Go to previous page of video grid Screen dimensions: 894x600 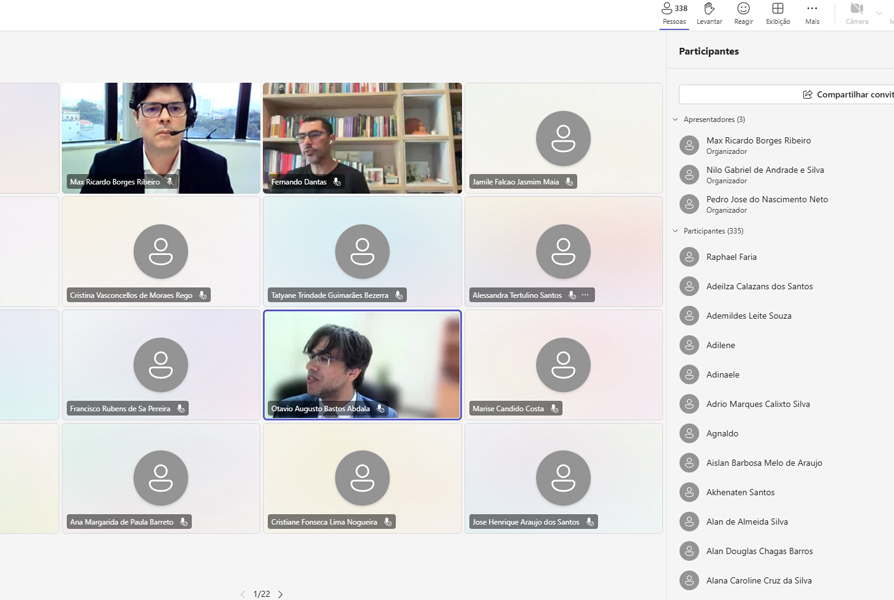coord(243,594)
